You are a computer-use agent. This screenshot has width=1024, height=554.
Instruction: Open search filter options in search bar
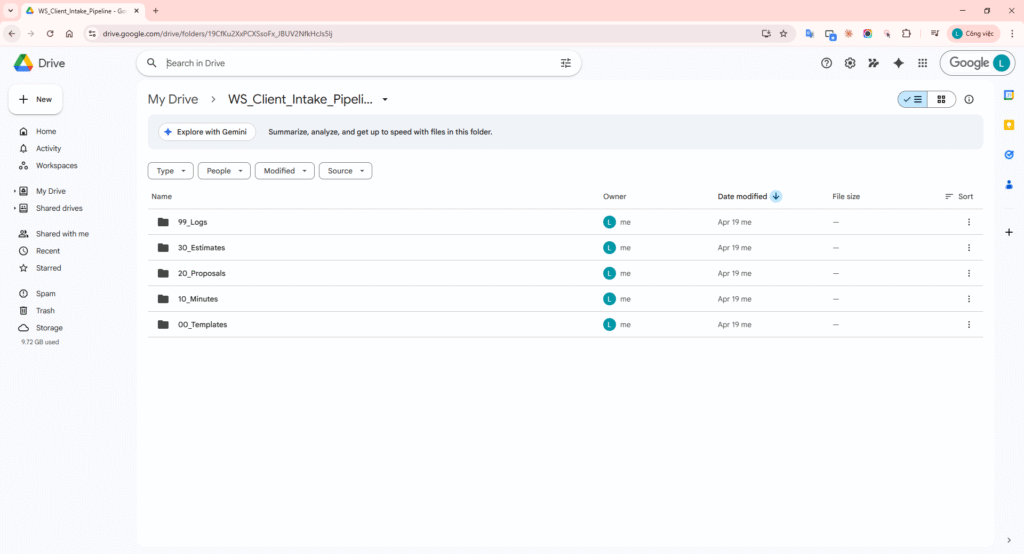tap(566, 63)
